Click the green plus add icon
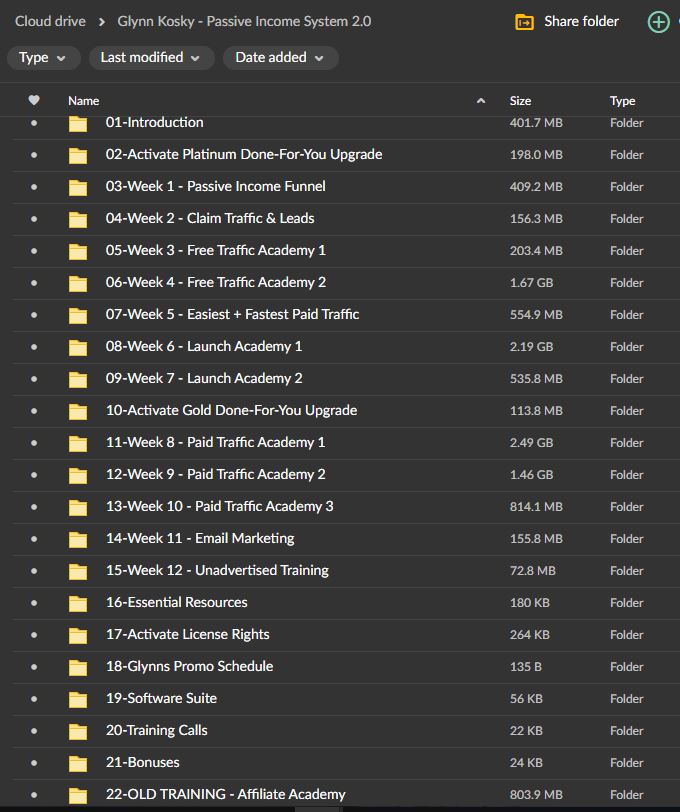The width and height of the screenshot is (680, 812). (658, 22)
